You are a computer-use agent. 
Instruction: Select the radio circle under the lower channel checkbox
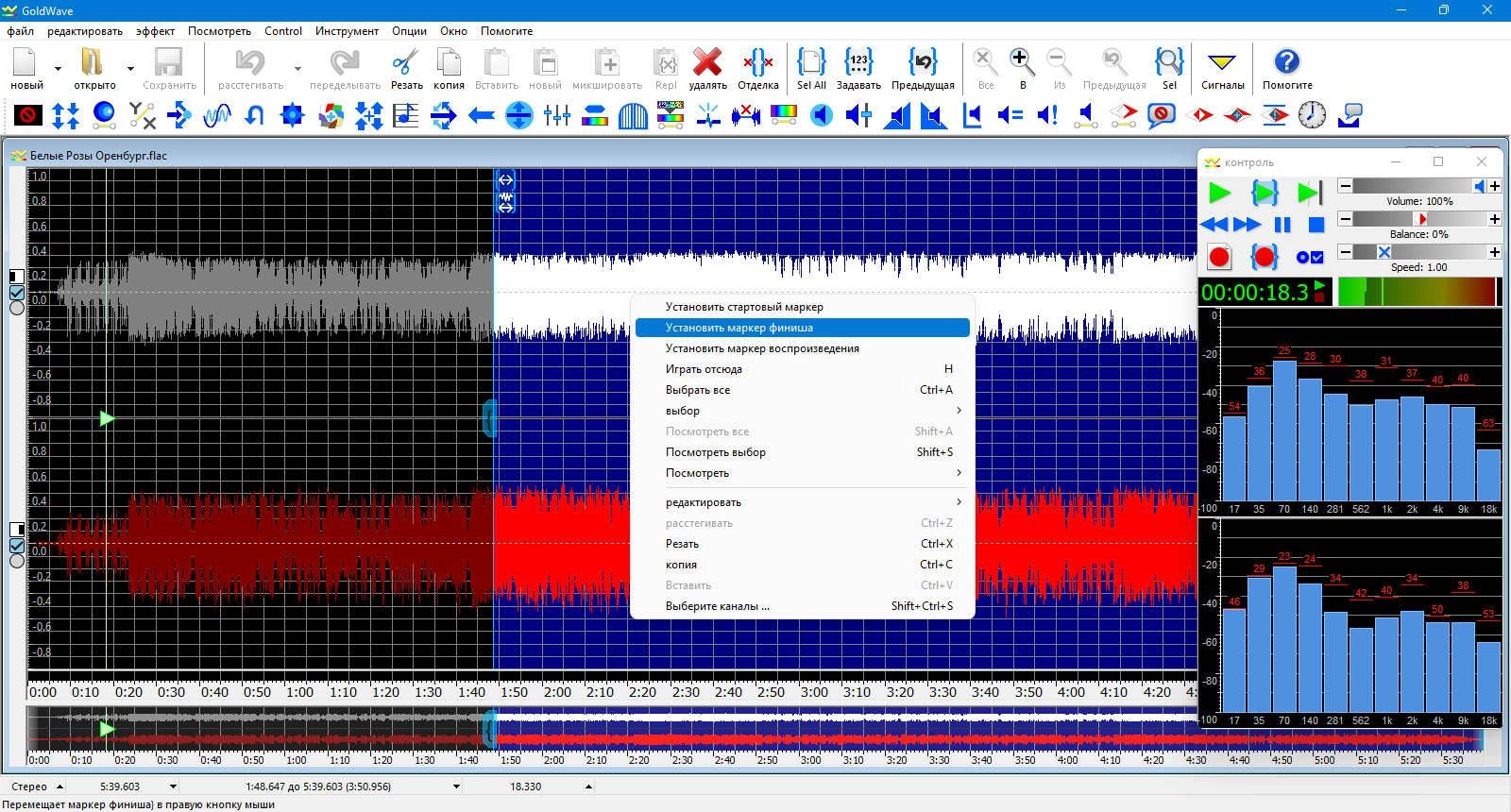point(17,561)
